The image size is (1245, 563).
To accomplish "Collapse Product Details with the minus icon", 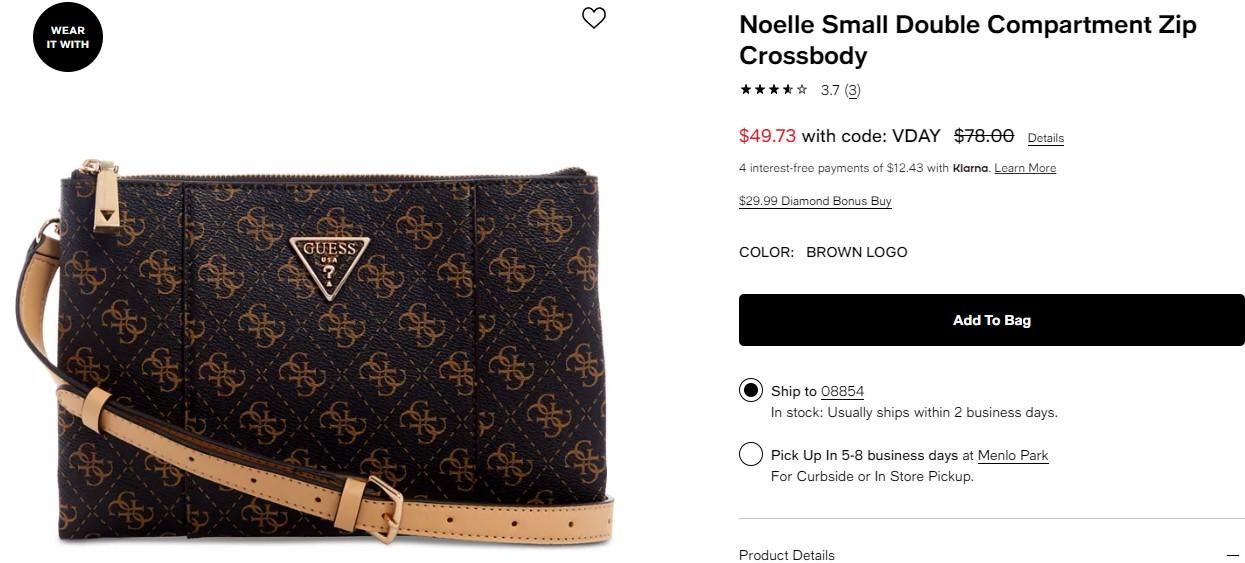I will click(x=1232, y=555).
